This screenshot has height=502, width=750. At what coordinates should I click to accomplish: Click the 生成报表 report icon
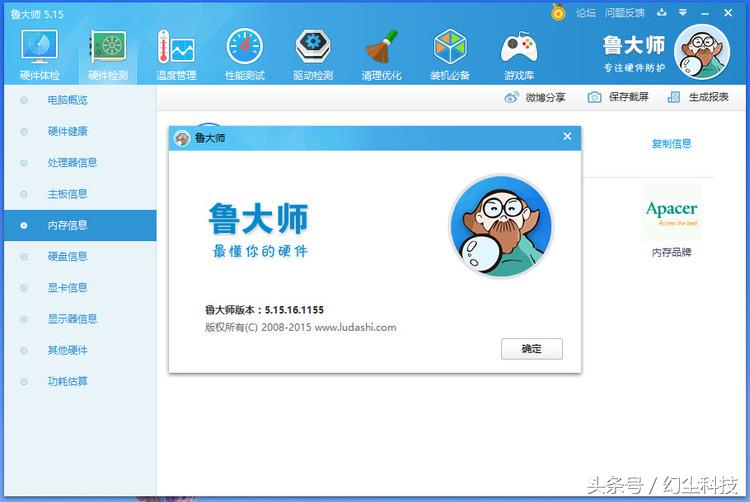coord(673,97)
